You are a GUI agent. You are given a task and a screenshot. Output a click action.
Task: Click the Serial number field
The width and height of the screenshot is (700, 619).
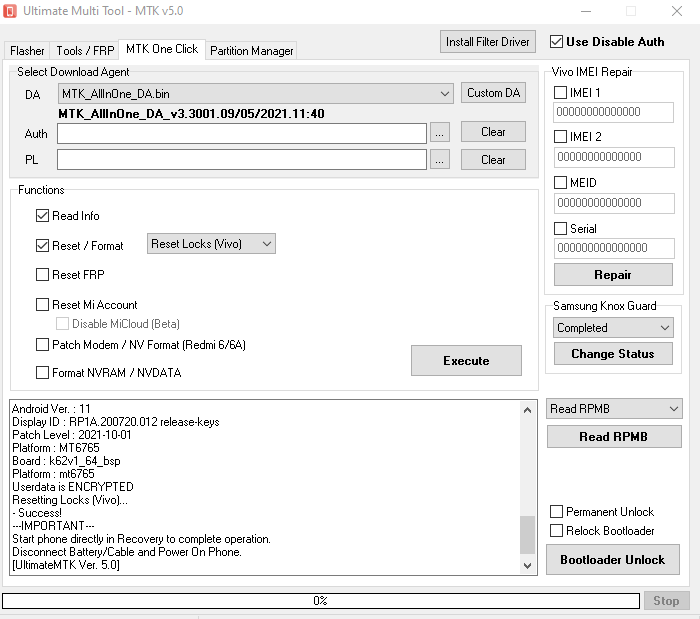(614, 248)
